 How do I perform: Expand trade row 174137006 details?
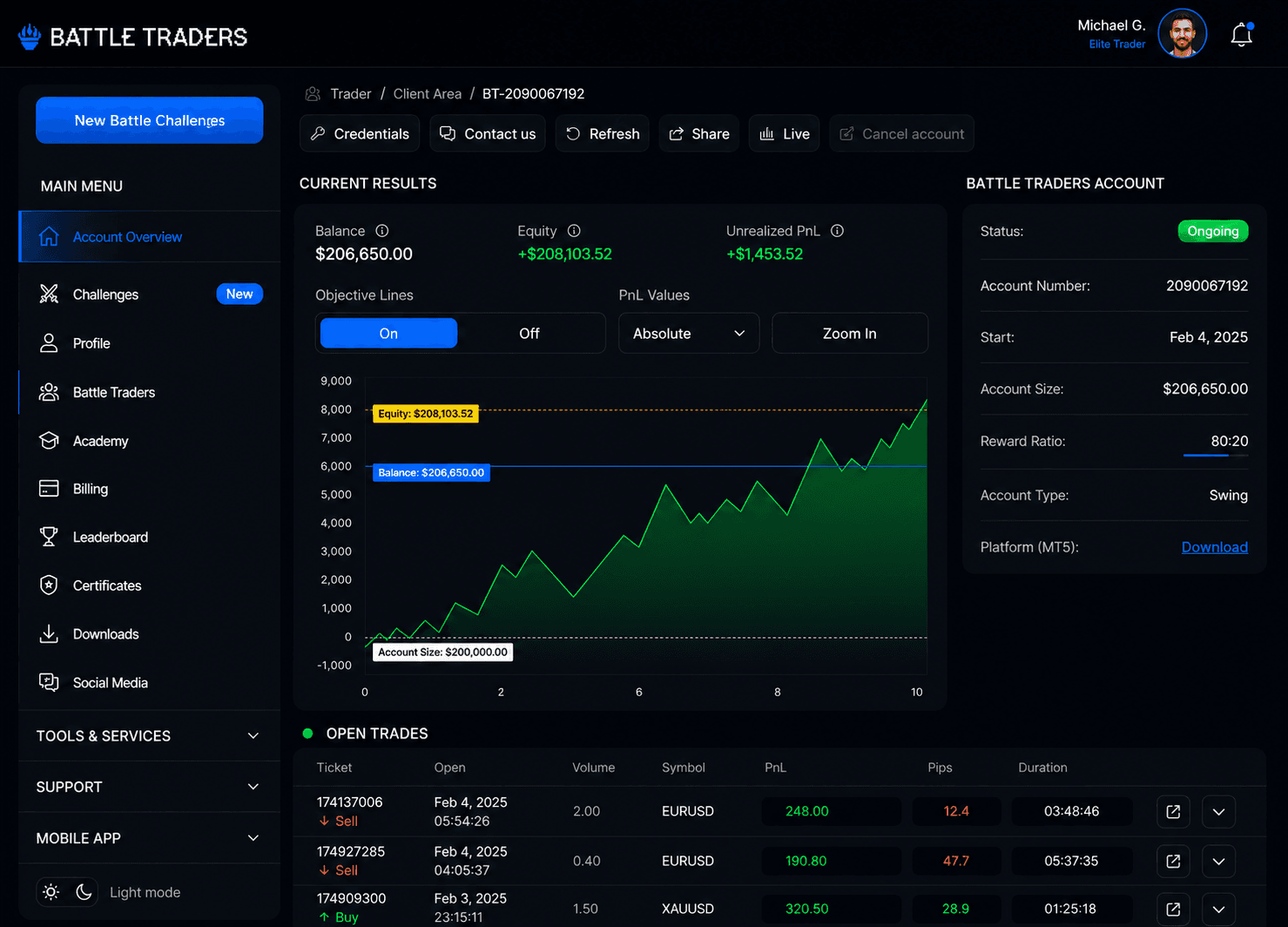tap(1218, 812)
